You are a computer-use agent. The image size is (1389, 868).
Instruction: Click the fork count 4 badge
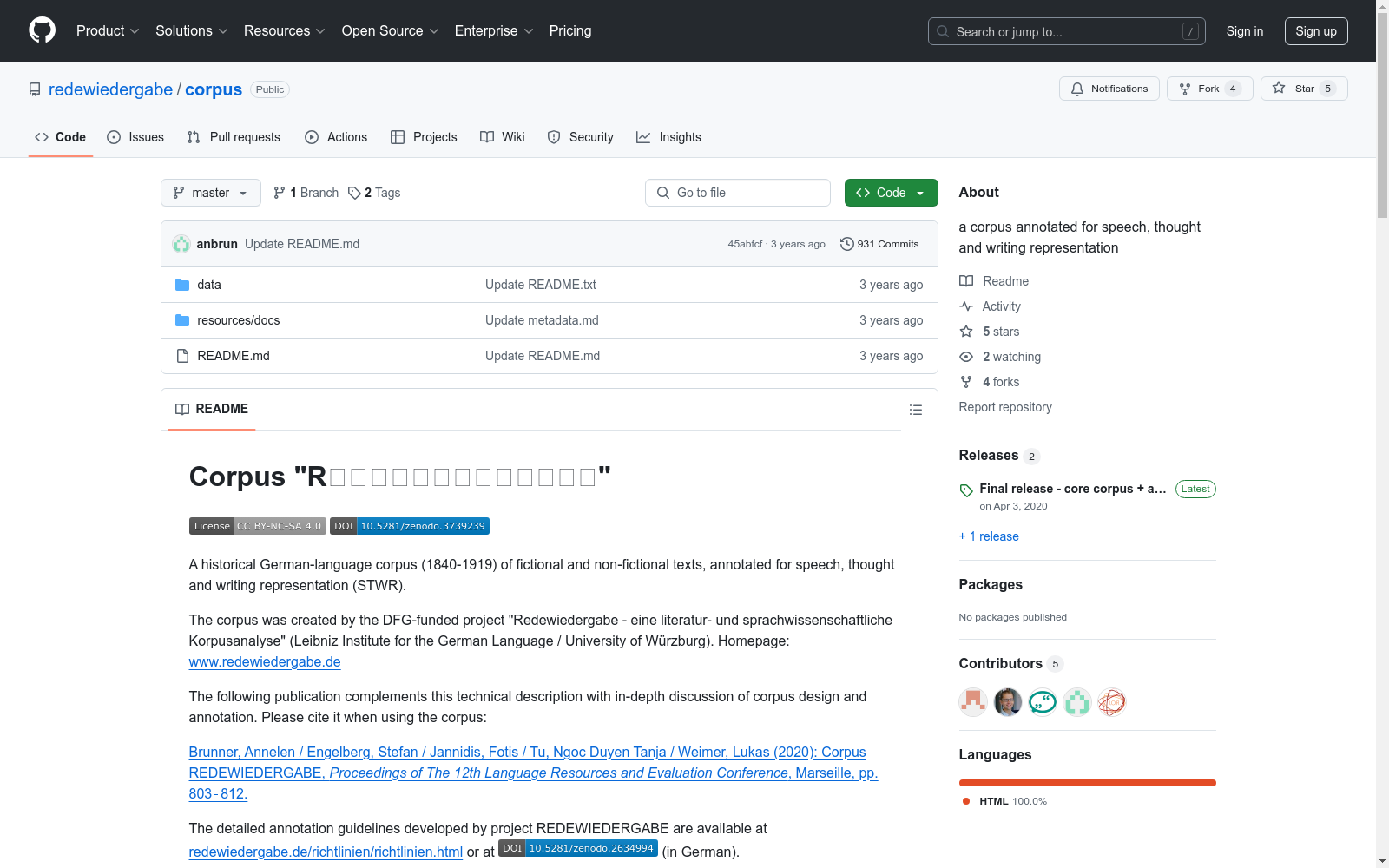1233,89
